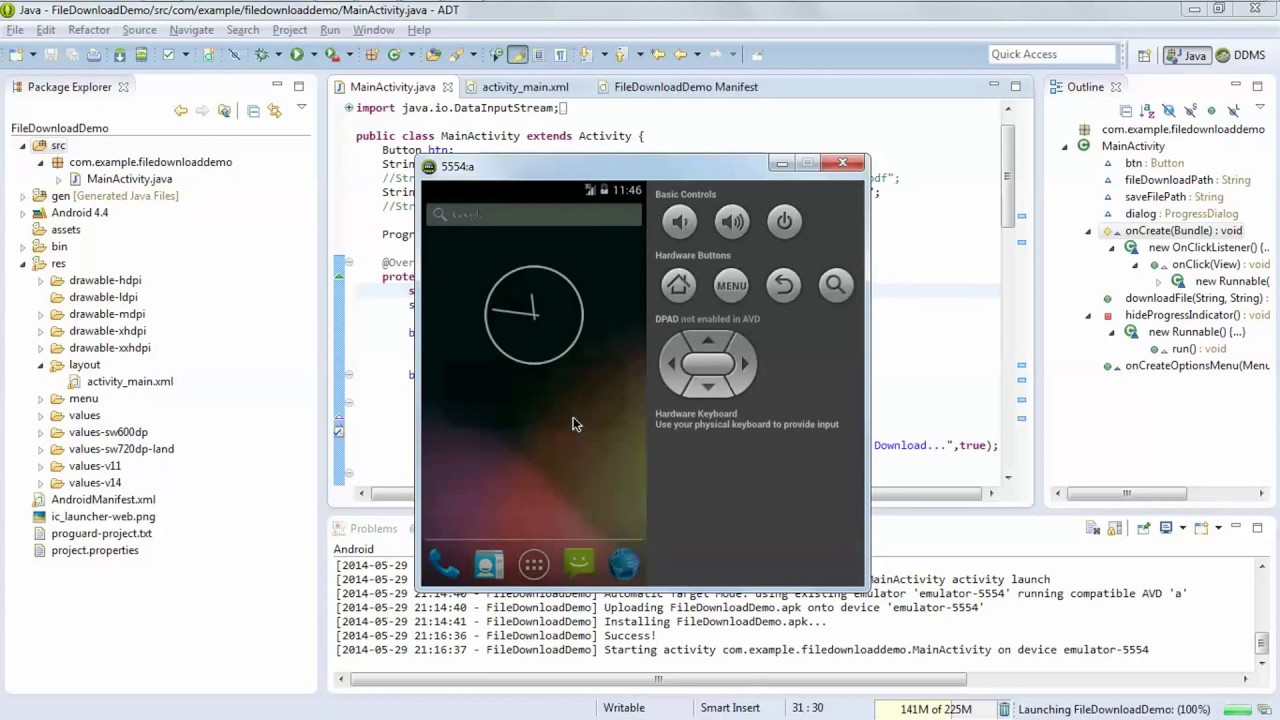Expand the Android 4.4 library node
This screenshot has height=720, width=1280.
(23, 213)
